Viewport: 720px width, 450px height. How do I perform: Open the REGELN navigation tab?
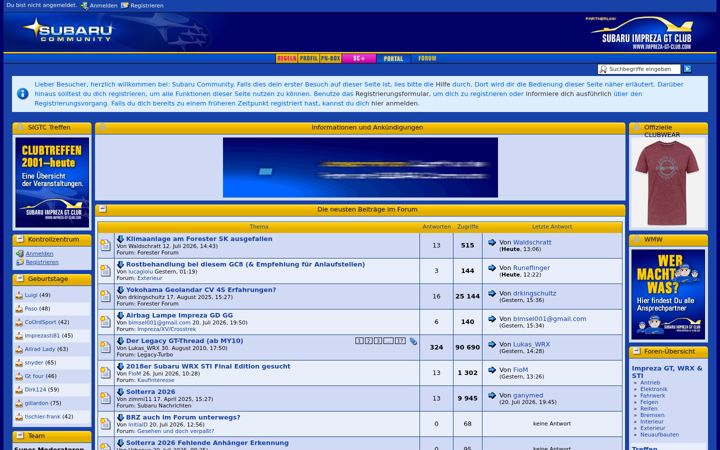click(x=287, y=58)
